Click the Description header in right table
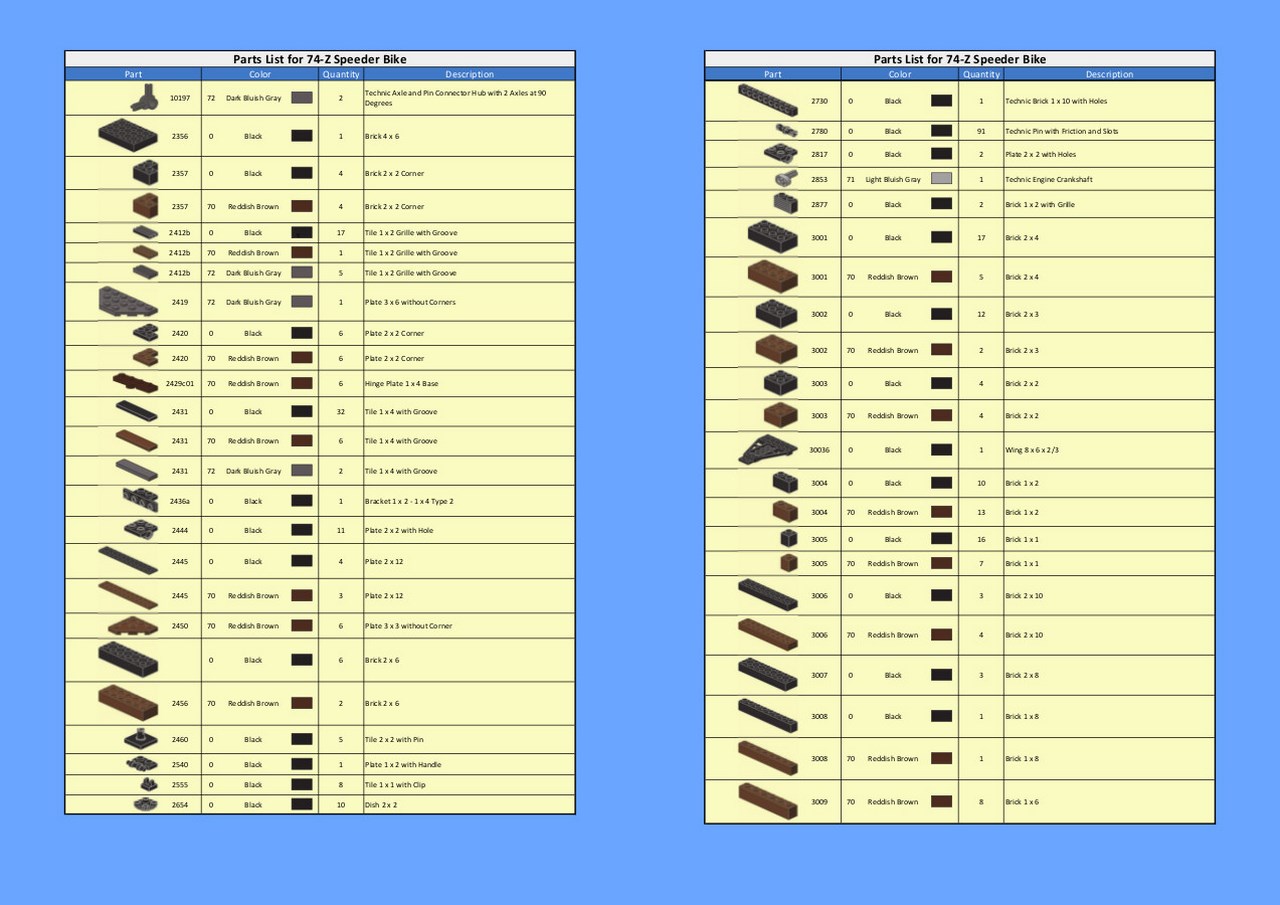Image resolution: width=1280 pixels, height=905 pixels. point(1110,74)
